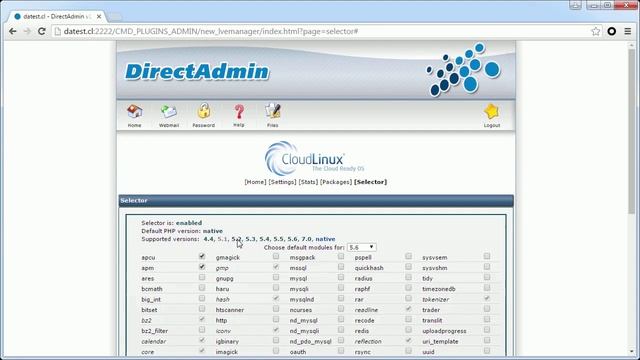The image size is (640, 360).
Task: Click the circular extension icon in toolbar
Action: tap(611, 31)
